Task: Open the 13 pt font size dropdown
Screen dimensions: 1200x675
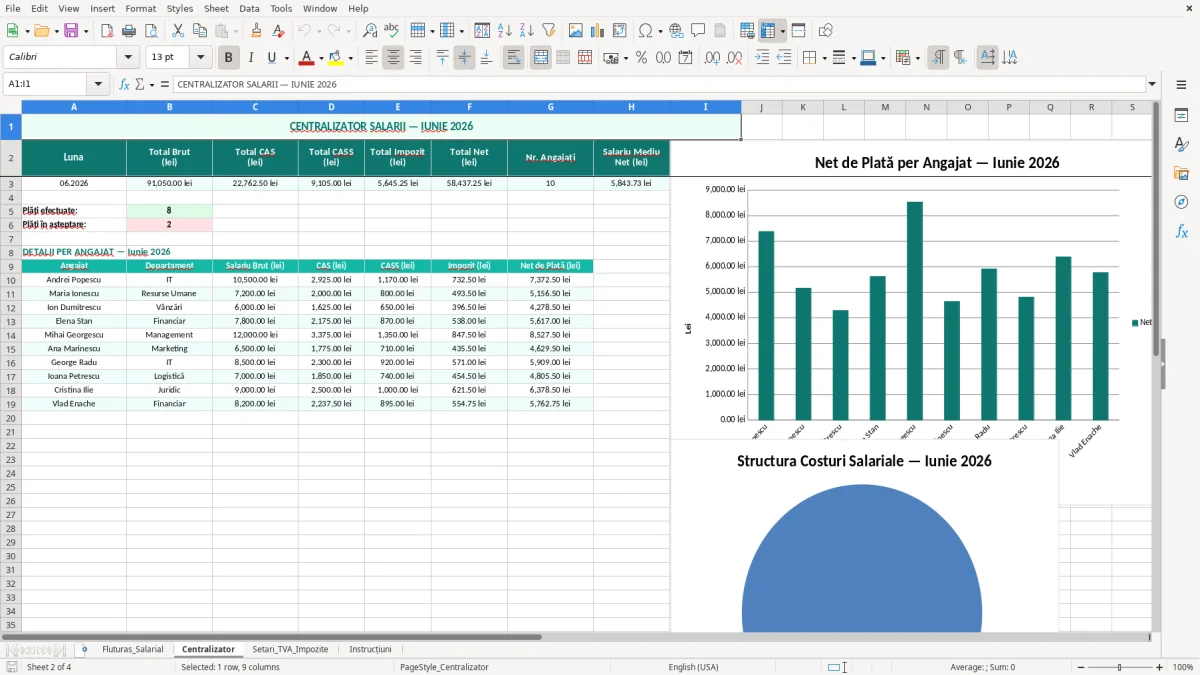Action: (x=200, y=58)
